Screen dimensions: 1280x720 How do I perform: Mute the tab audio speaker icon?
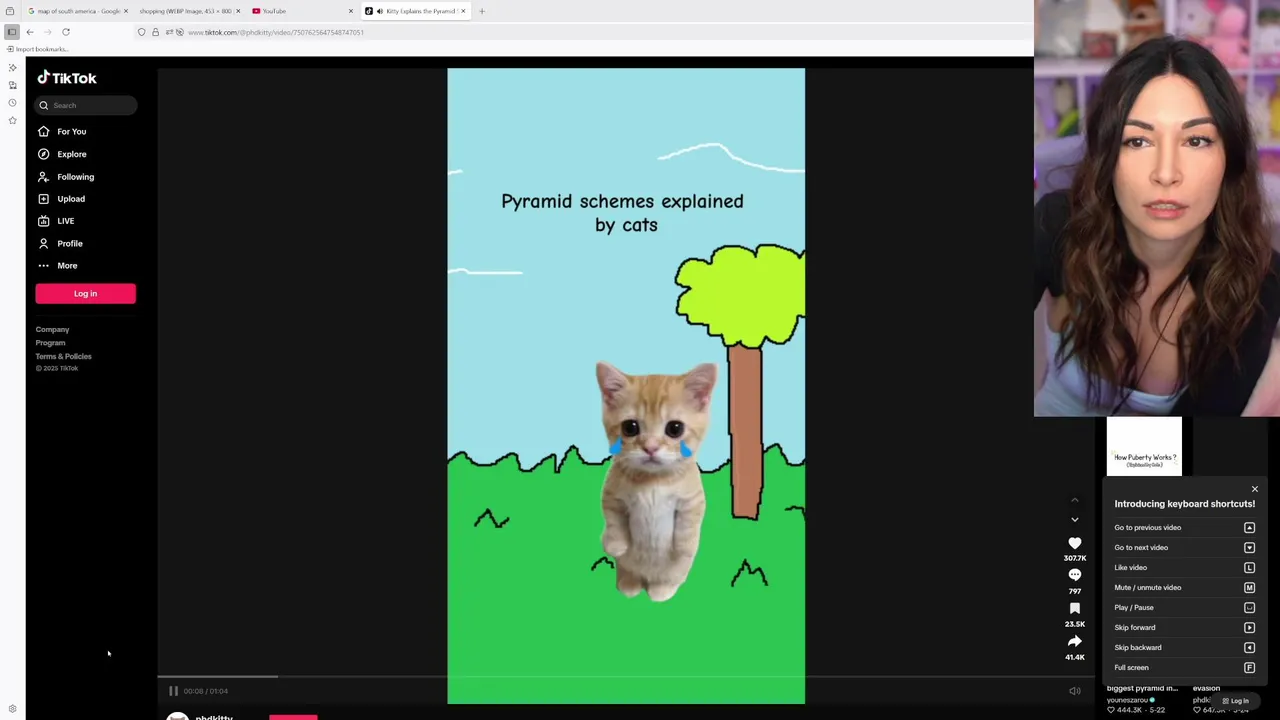click(379, 11)
